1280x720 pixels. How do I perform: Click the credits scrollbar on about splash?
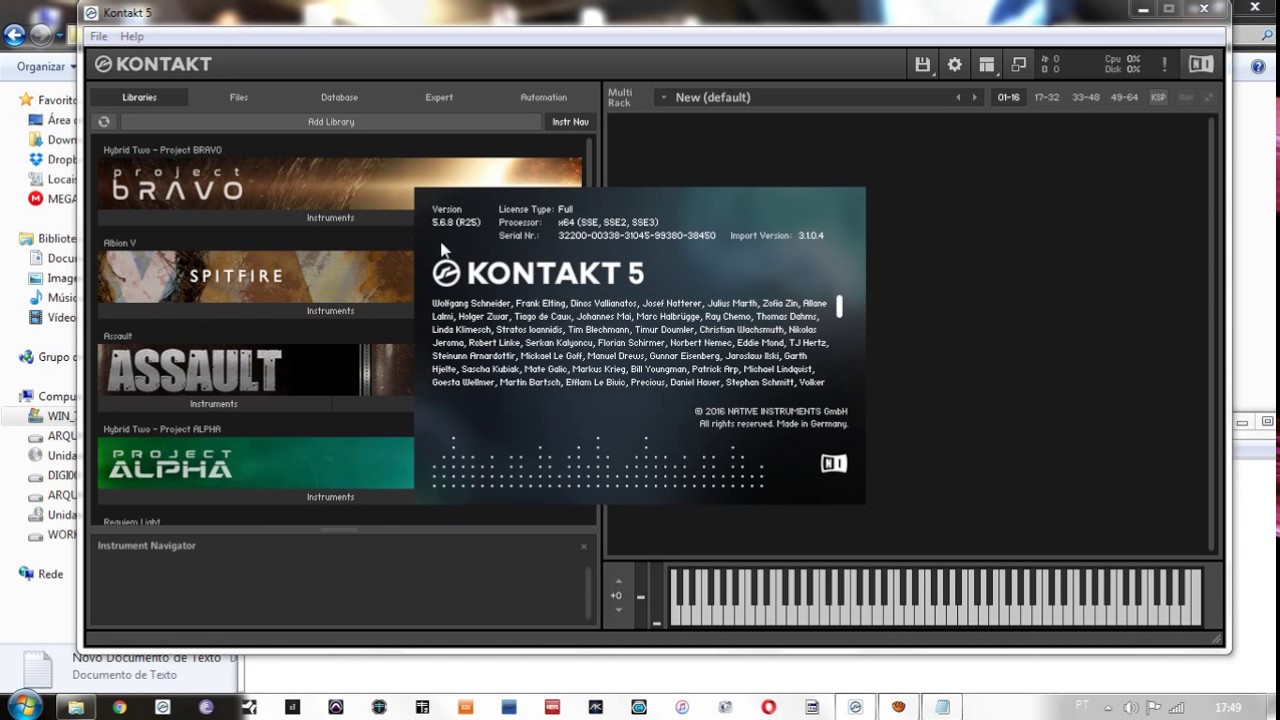(x=839, y=306)
